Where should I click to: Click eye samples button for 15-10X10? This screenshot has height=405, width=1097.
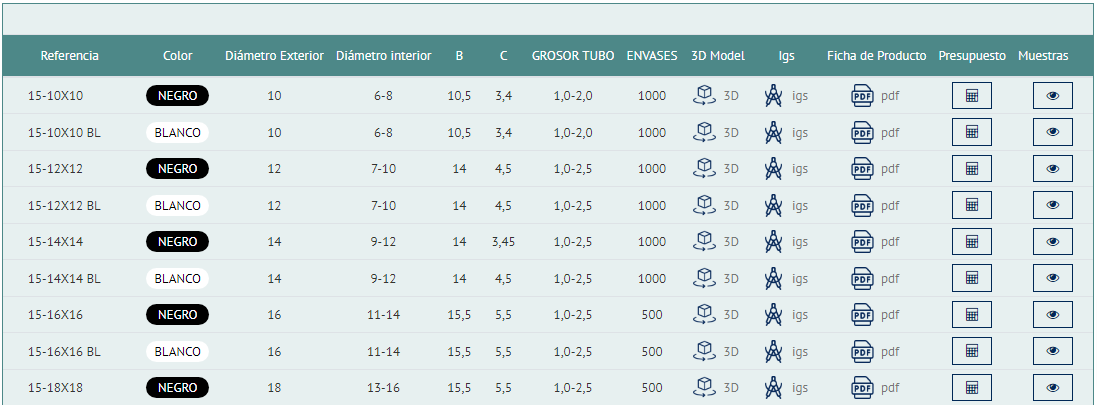point(1052,96)
